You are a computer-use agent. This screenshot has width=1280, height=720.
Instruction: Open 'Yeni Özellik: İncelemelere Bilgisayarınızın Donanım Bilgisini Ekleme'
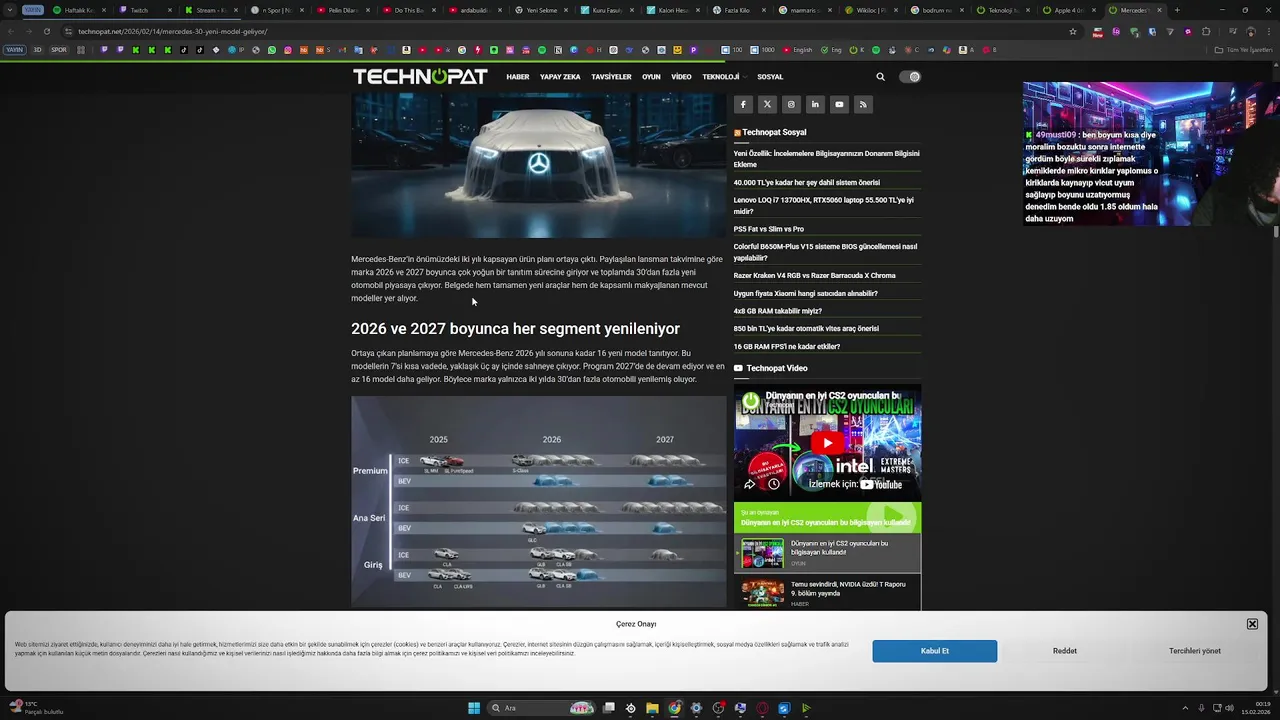click(x=826, y=159)
